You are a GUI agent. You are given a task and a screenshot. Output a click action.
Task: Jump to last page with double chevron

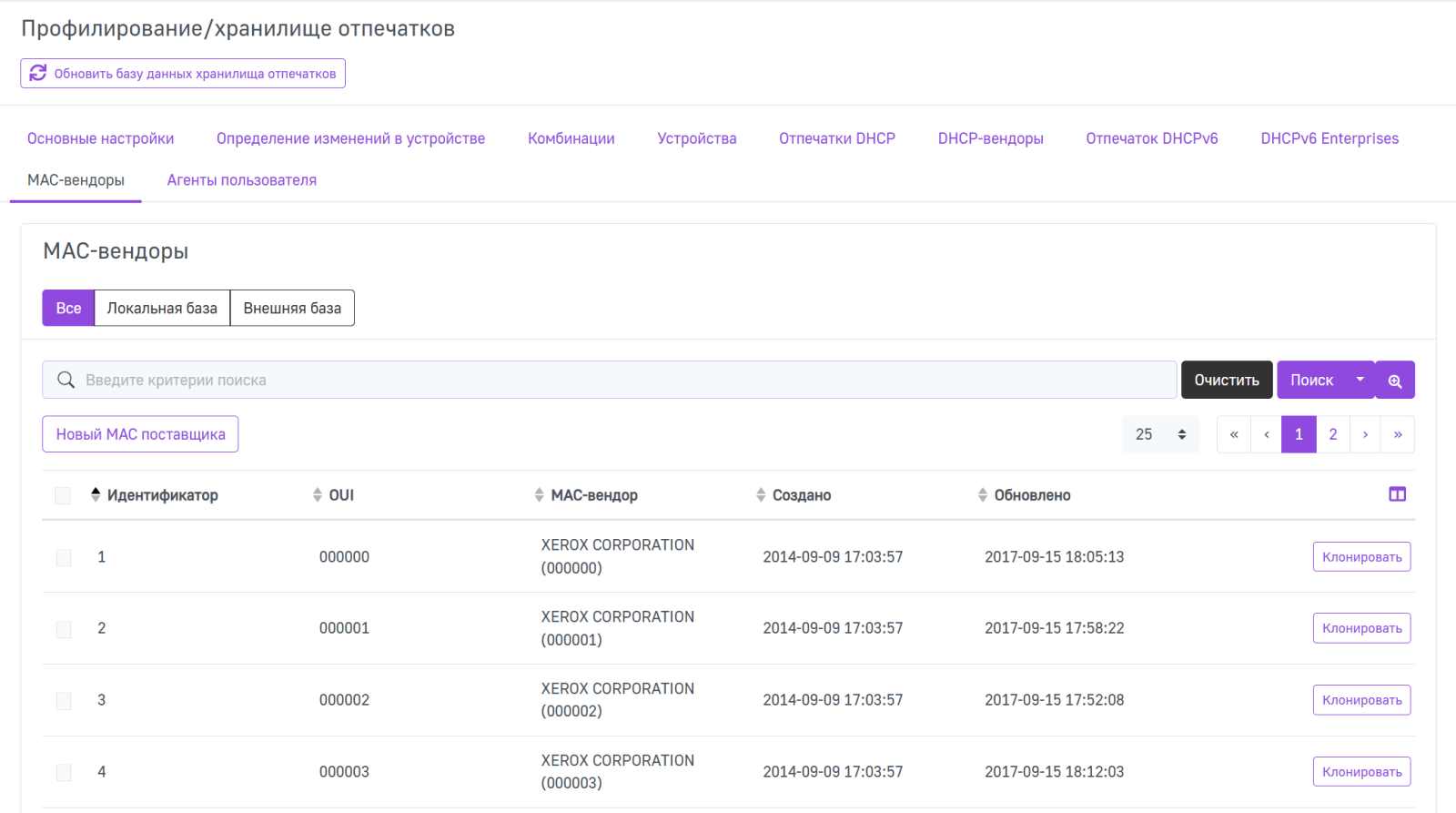[x=1397, y=434]
